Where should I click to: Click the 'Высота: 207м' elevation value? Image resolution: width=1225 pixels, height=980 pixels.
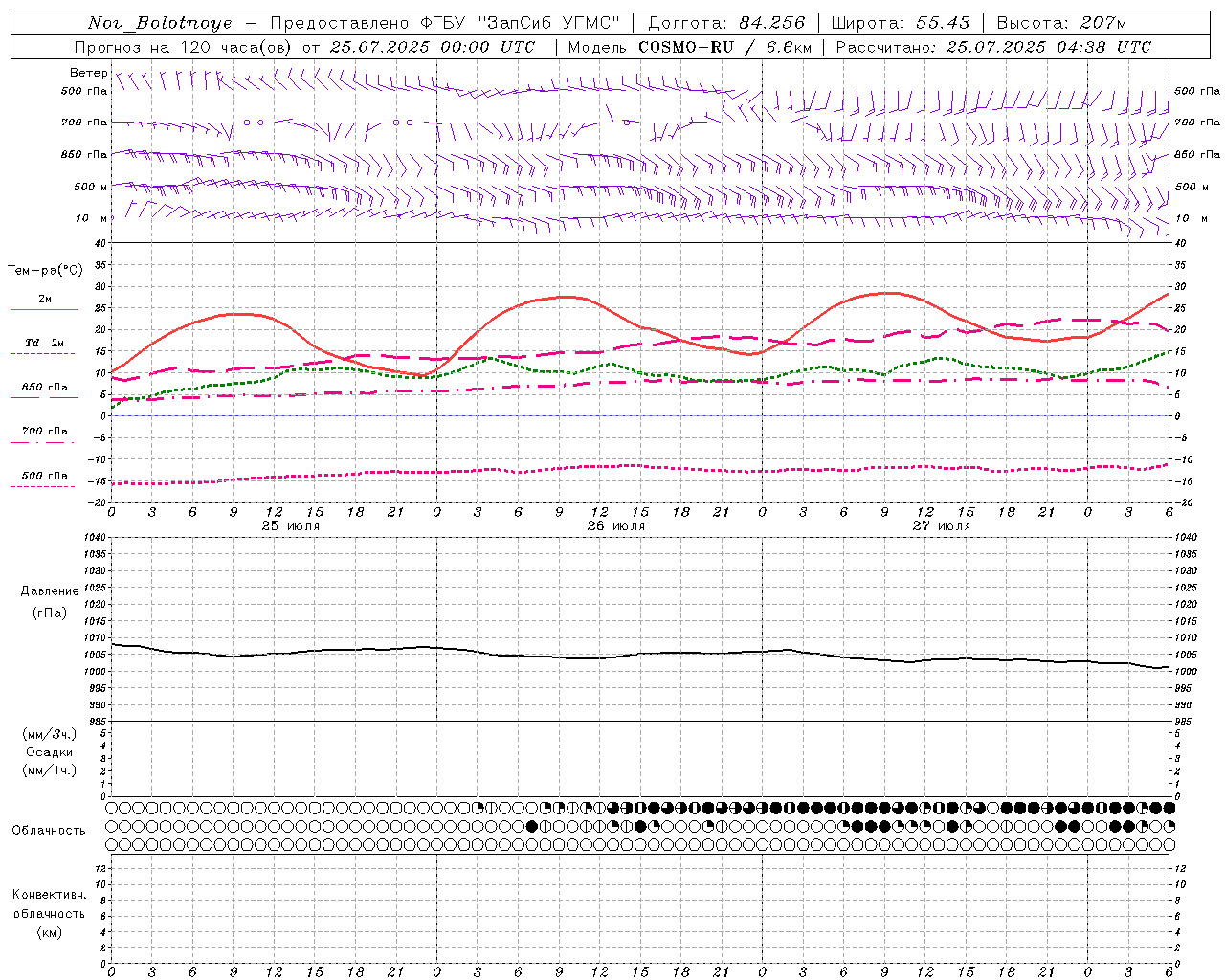click(x=1061, y=23)
